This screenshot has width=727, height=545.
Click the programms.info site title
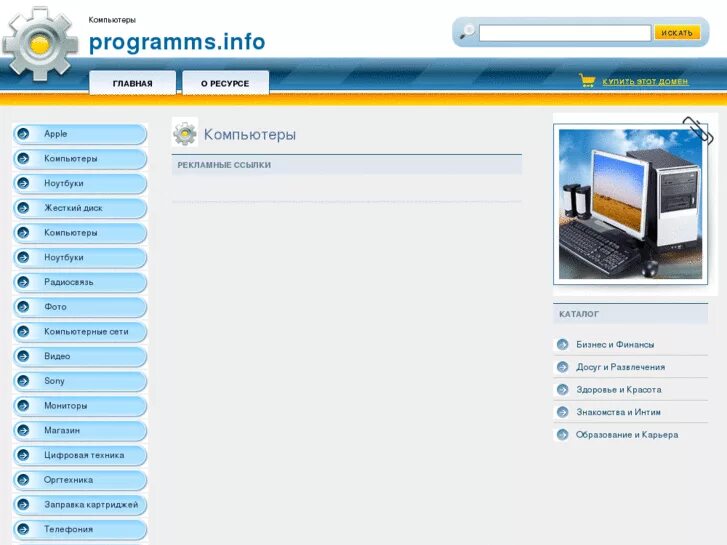pyautogui.click(x=177, y=42)
